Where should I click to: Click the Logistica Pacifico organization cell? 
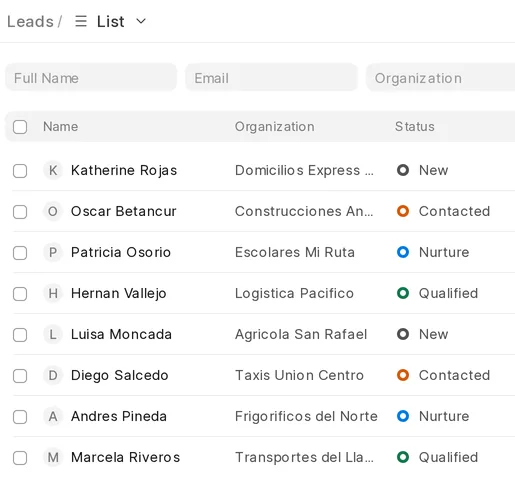click(x=294, y=293)
